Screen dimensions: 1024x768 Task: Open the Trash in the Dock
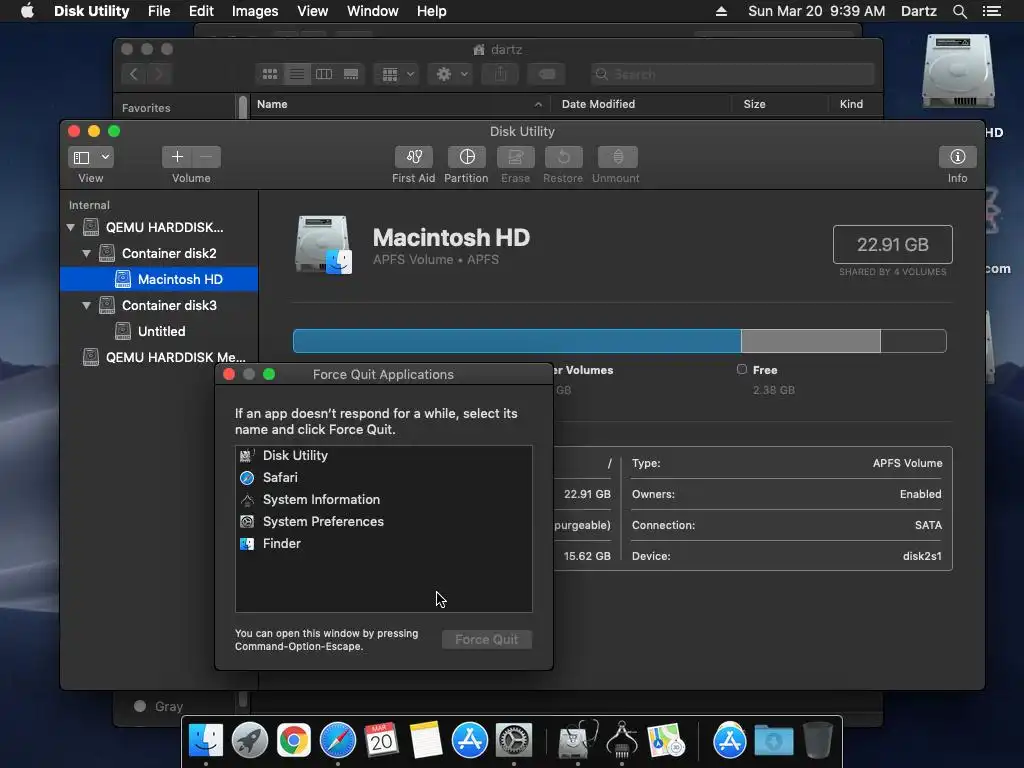[x=818, y=741]
